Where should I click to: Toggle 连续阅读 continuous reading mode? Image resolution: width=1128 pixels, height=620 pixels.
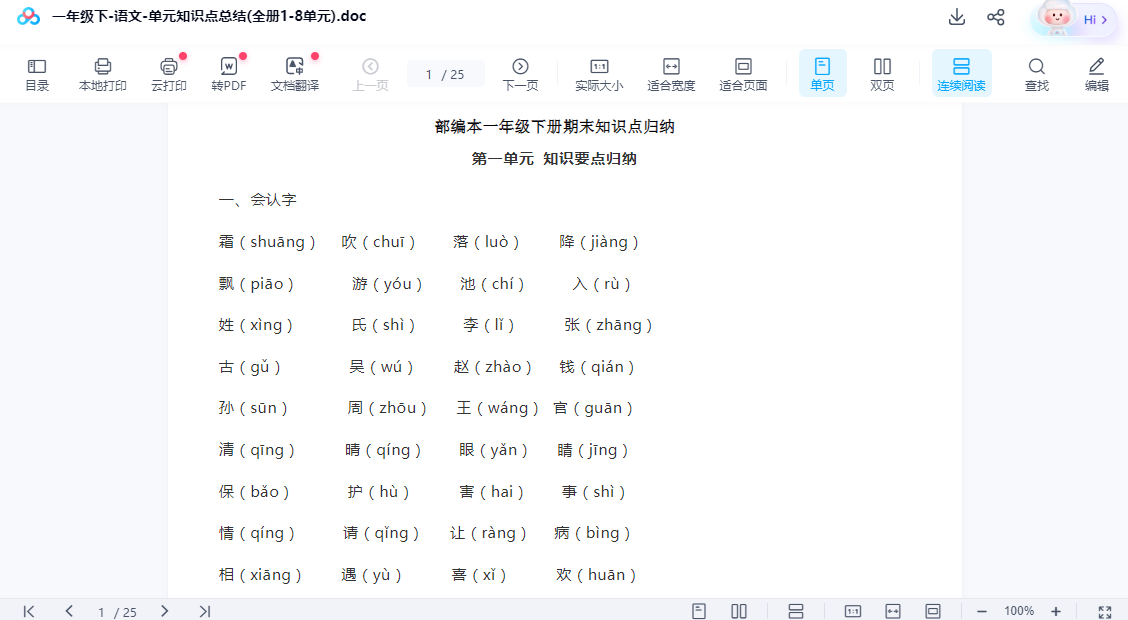pos(961,74)
